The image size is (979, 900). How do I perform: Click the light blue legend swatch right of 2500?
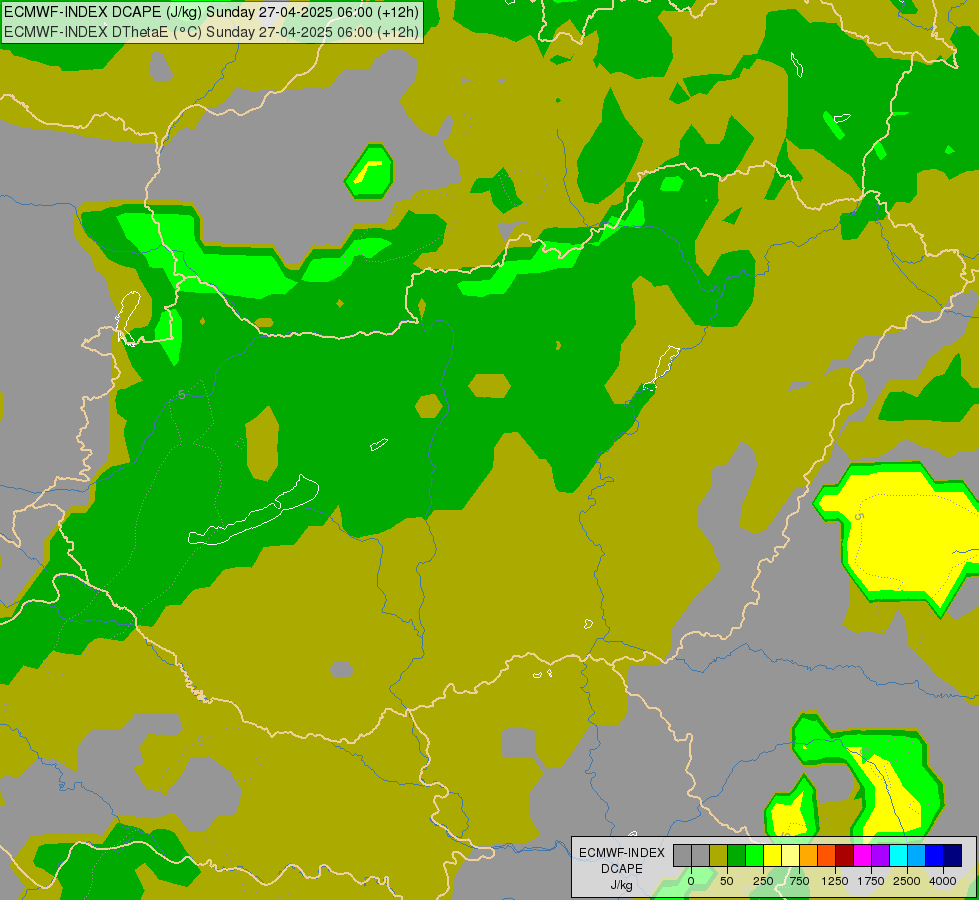click(x=917, y=855)
